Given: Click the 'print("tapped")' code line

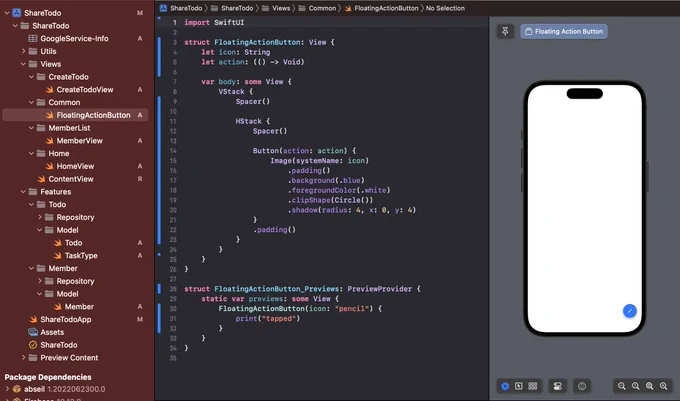Looking at the screenshot, I should click(x=268, y=319).
